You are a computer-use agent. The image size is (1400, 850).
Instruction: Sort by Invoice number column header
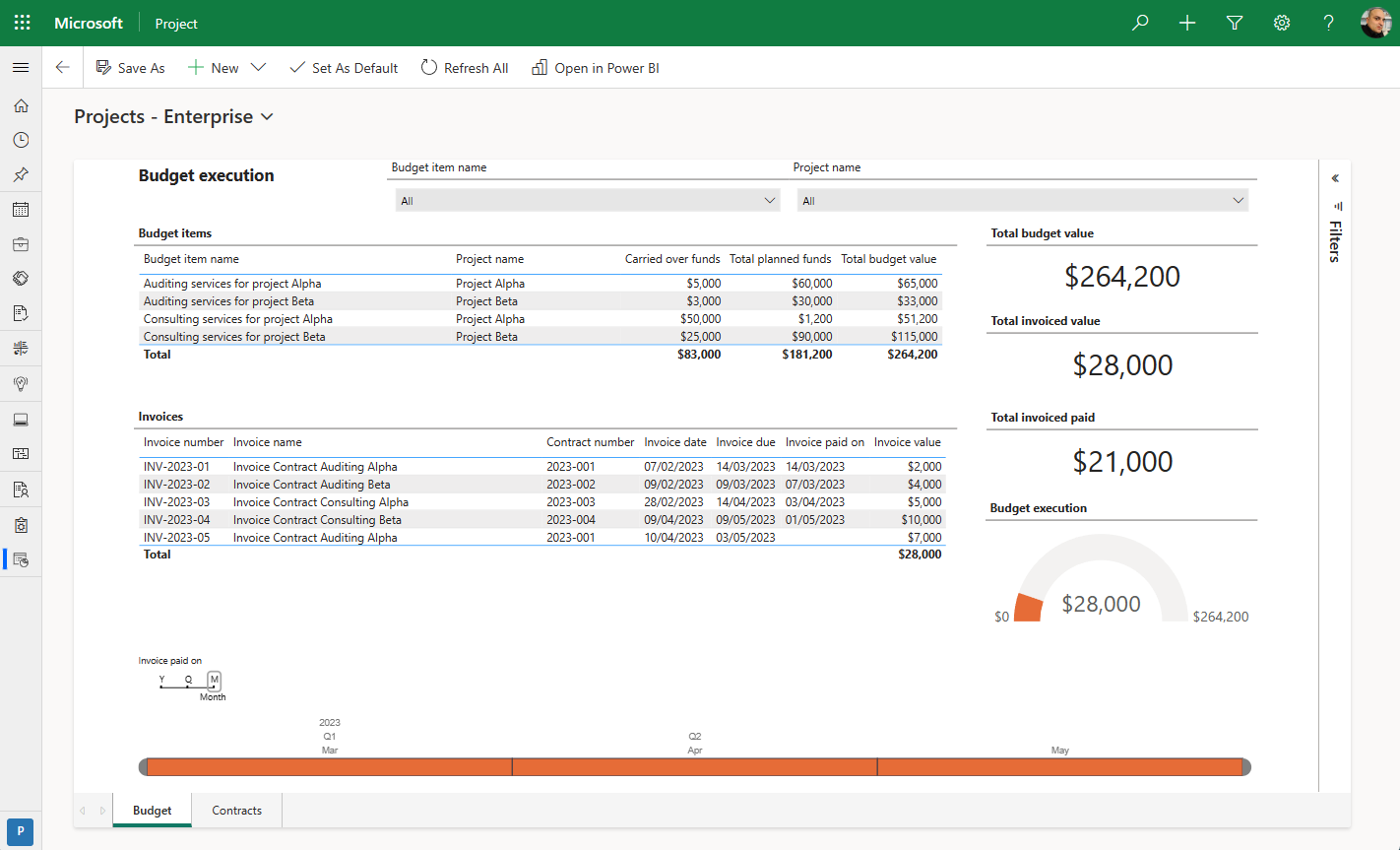[183, 442]
